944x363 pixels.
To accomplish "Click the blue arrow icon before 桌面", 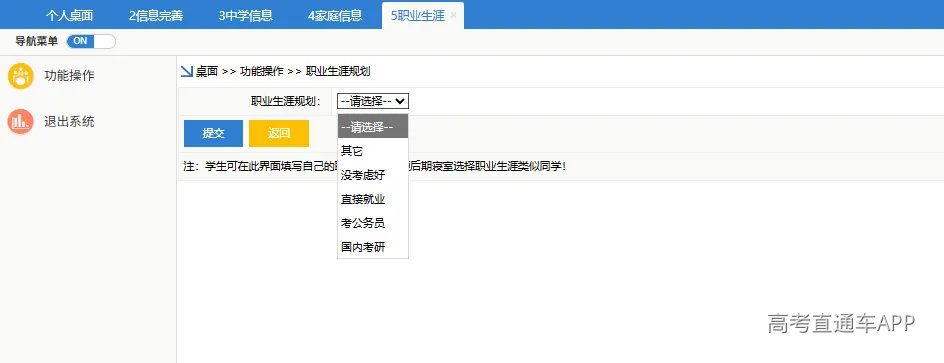I will pyautogui.click(x=187, y=71).
